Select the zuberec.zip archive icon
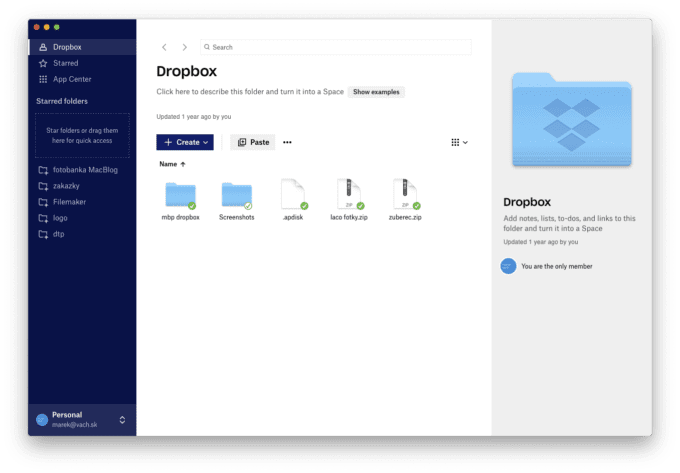The height and width of the screenshot is (473, 680). coord(406,195)
